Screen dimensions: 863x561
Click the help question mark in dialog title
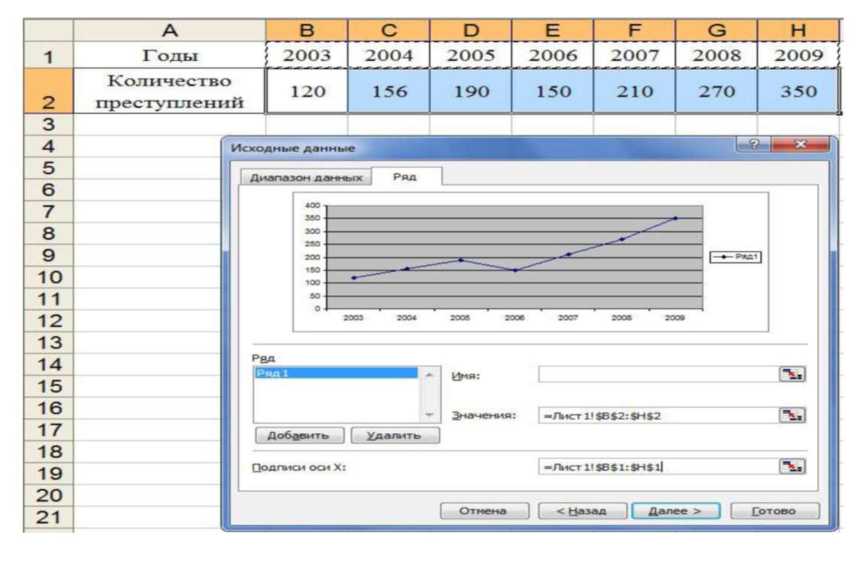753,144
